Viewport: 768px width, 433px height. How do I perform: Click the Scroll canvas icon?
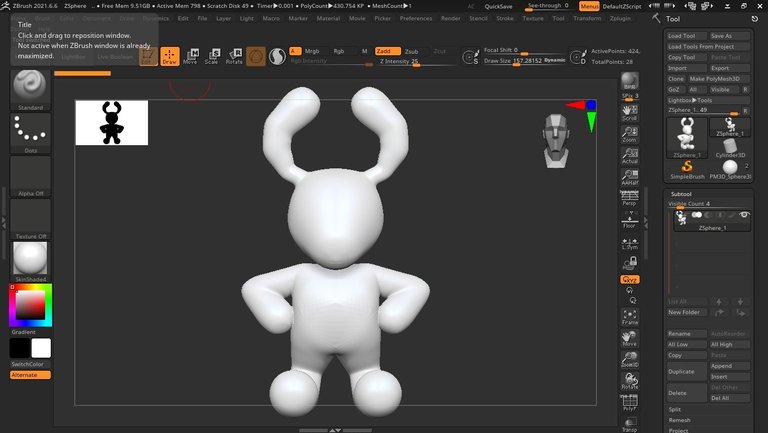point(629,113)
